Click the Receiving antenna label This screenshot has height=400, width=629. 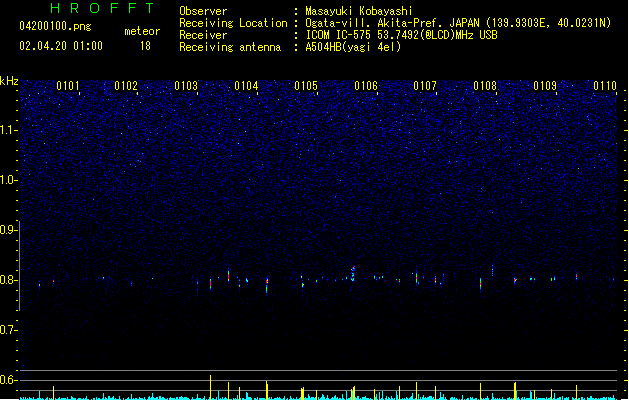(230, 47)
